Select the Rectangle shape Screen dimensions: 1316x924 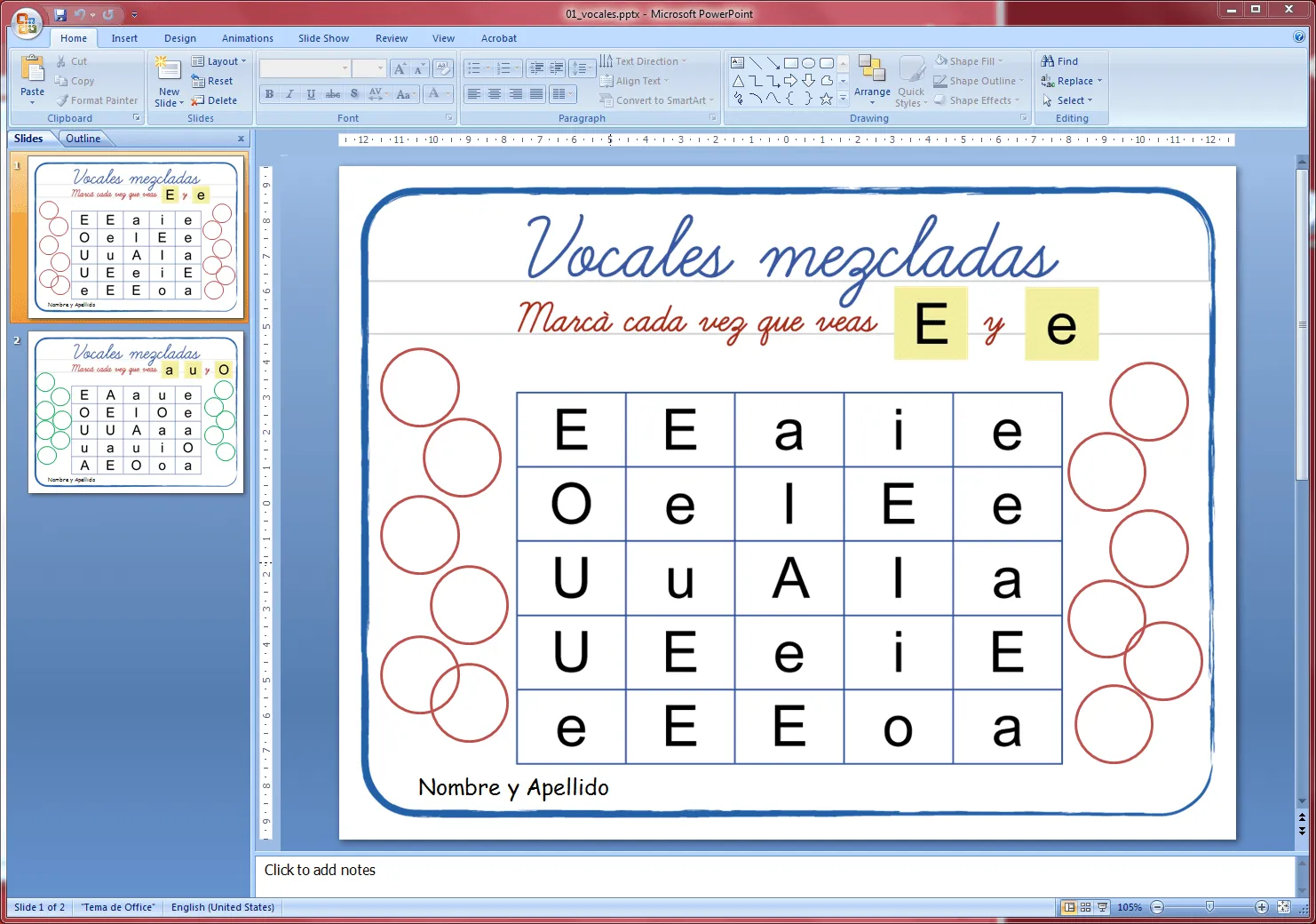tap(791, 63)
